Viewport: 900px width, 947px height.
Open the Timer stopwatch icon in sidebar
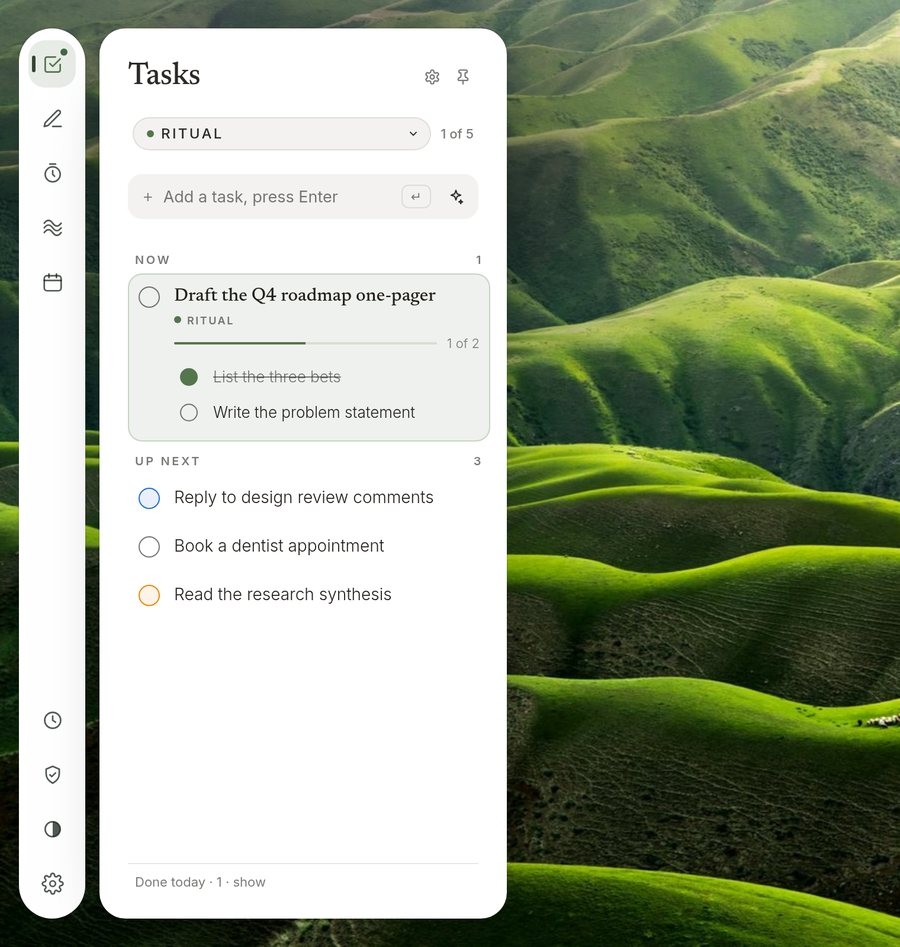tap(53, 173)
